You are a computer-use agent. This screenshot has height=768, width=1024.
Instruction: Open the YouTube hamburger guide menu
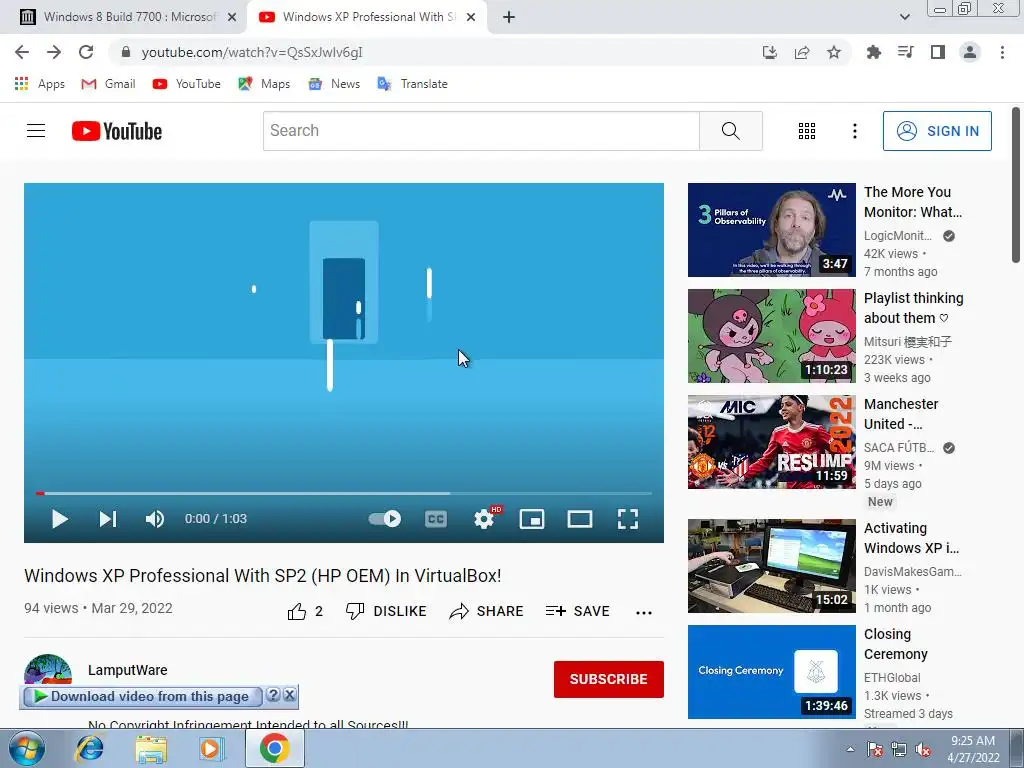tap(36, 131)
